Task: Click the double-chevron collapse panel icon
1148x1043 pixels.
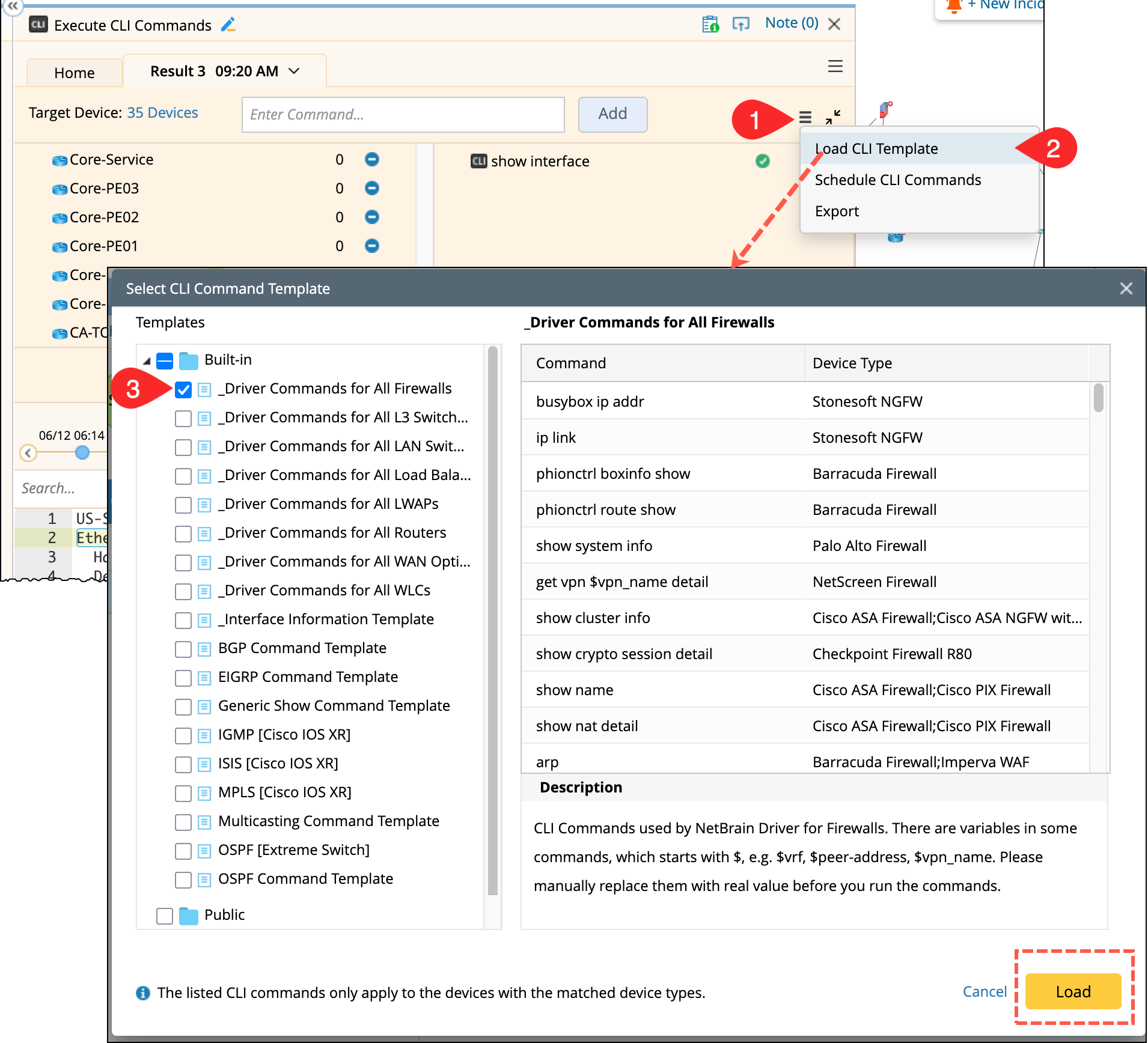Action: (x=13, y=5)
